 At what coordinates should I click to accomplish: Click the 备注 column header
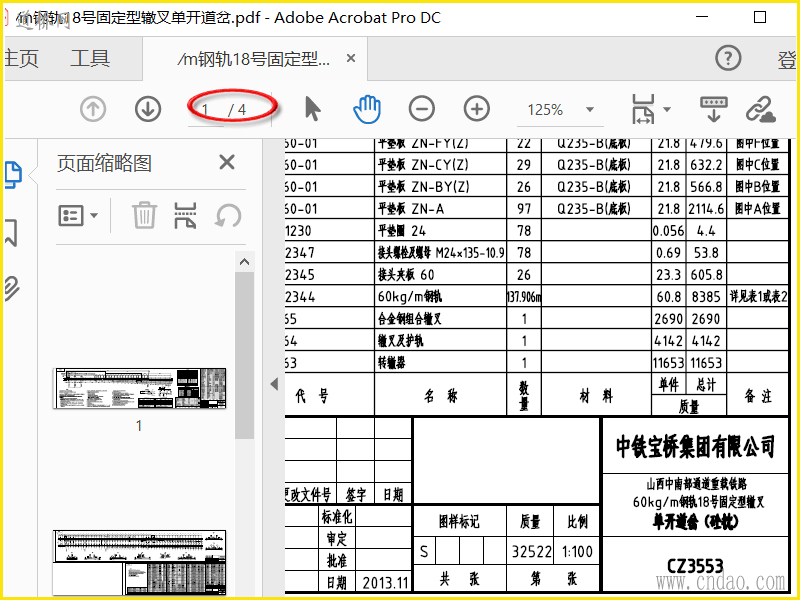(758, 396)
